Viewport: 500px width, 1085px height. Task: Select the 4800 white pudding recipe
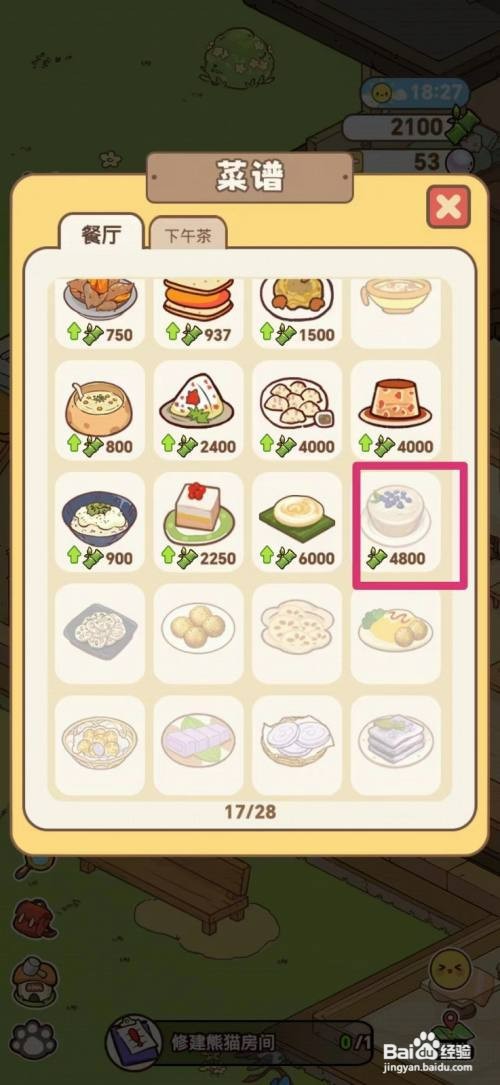point(396,522)
